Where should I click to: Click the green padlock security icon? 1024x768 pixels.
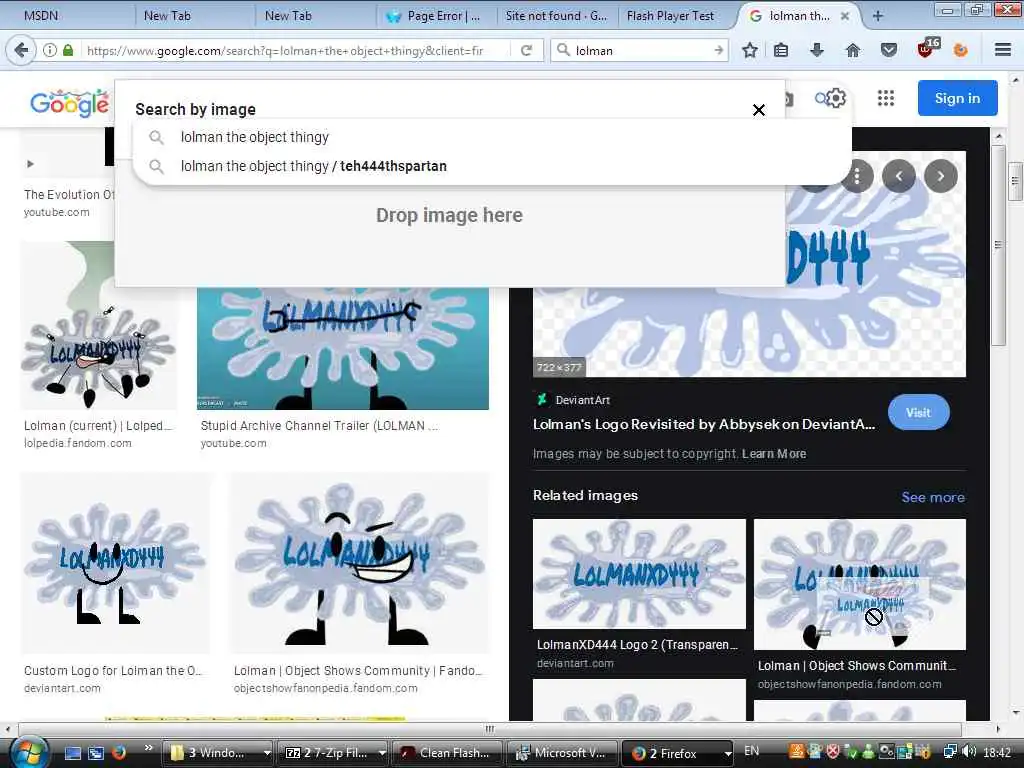click(x=68, y=50)
